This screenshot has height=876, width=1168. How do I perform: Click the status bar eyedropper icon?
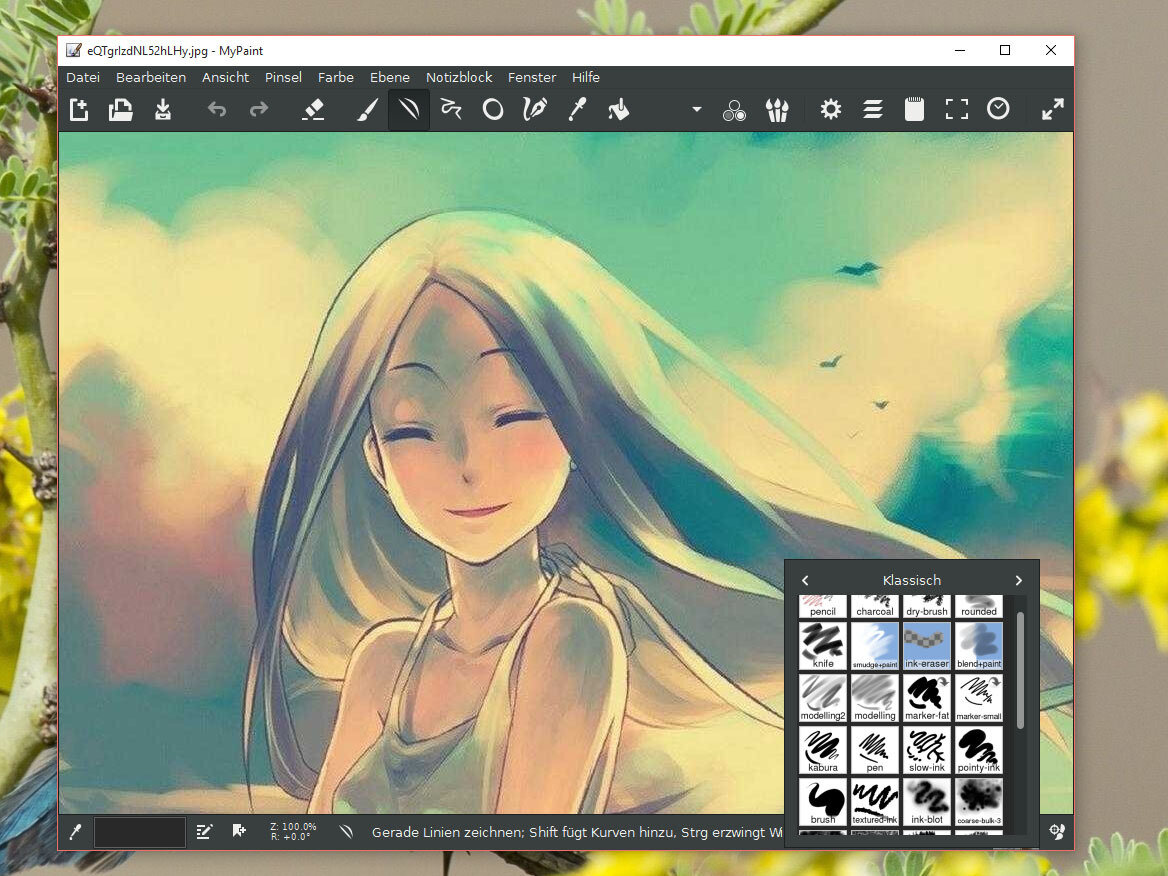click(x=75, y=831)
